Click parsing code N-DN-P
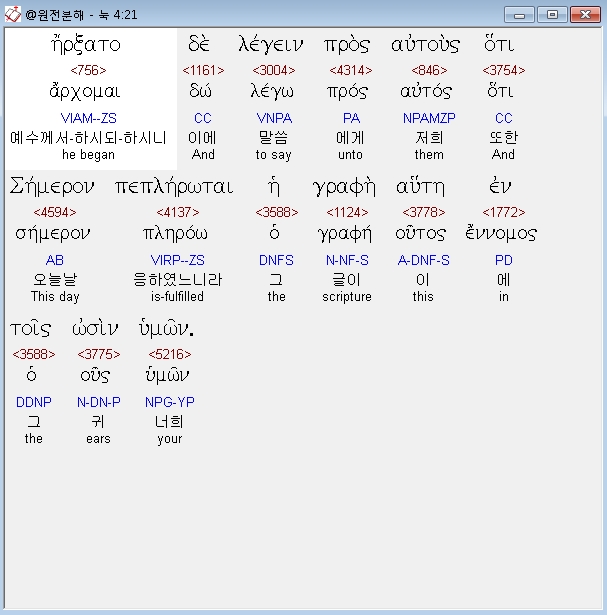Screen dimensions: 607x615 tap(98, 402)
